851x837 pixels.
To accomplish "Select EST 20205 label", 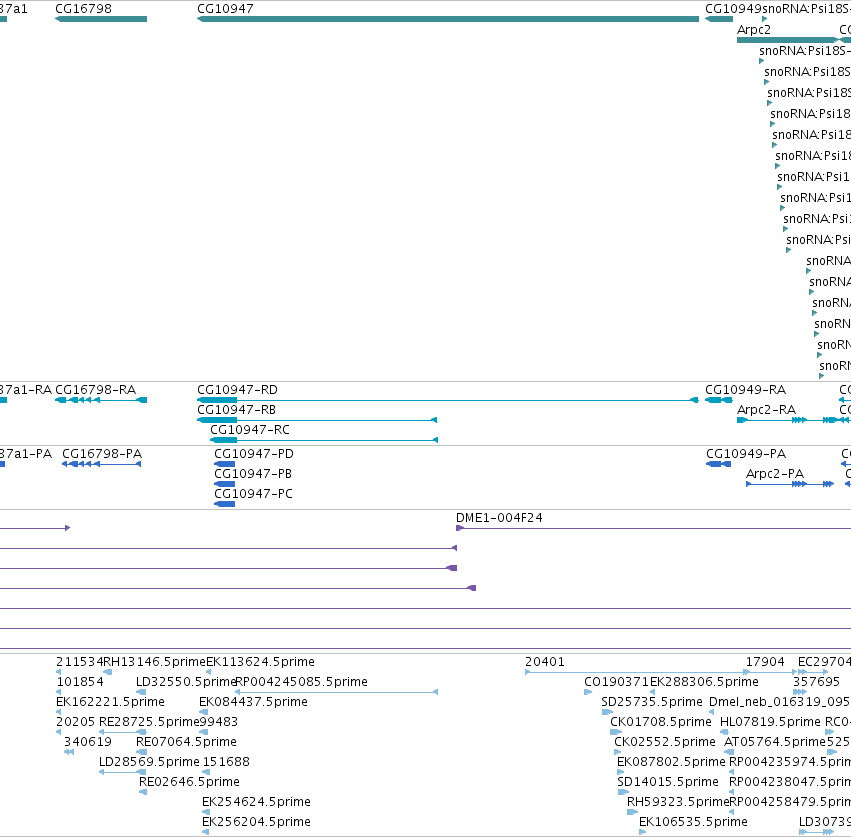I will (x=75, y=722).
